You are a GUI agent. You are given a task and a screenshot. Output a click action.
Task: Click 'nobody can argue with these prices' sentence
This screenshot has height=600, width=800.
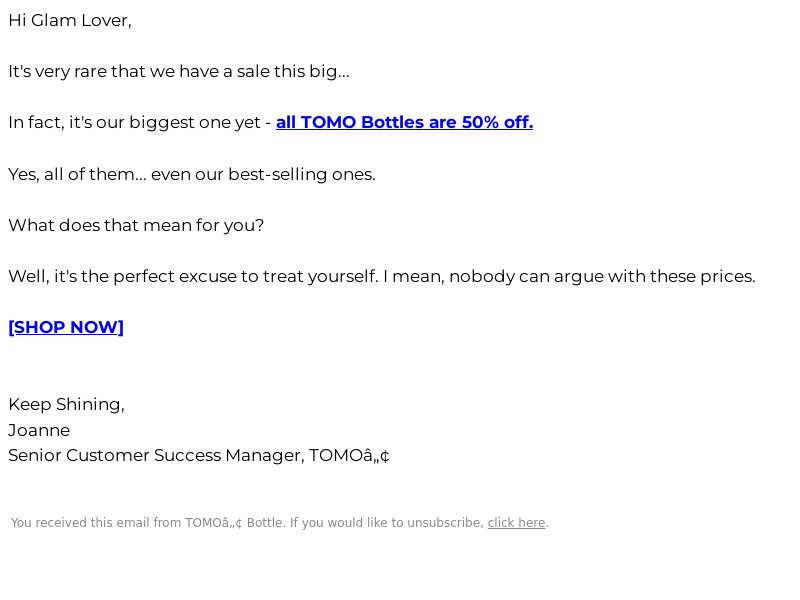click(602, 277)
